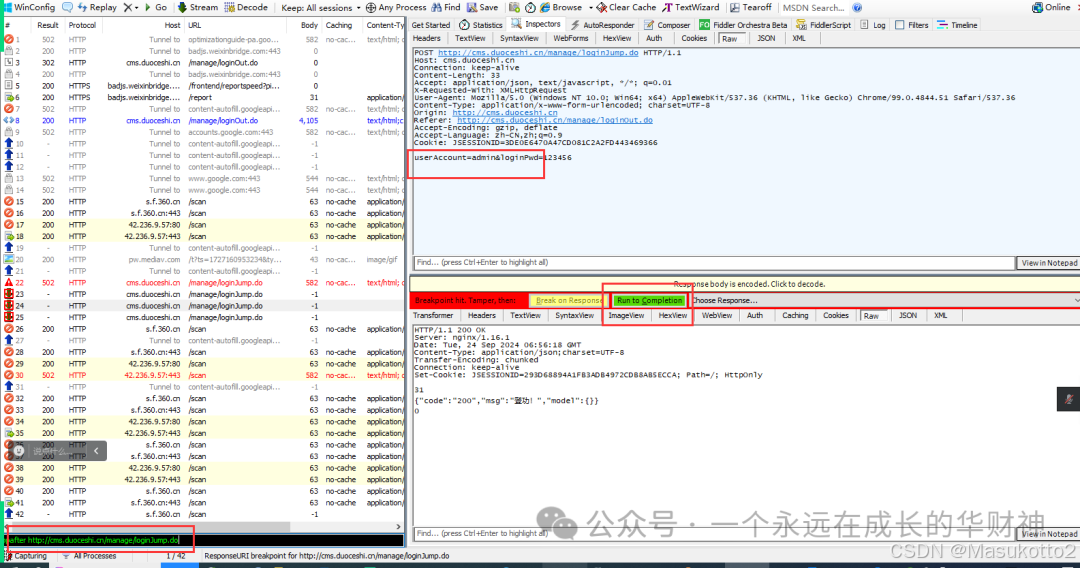The width and height of the screenshot is (1080, 568).
Task: Expand the Choose Response dropdown
Action: (x=884, y=301)
